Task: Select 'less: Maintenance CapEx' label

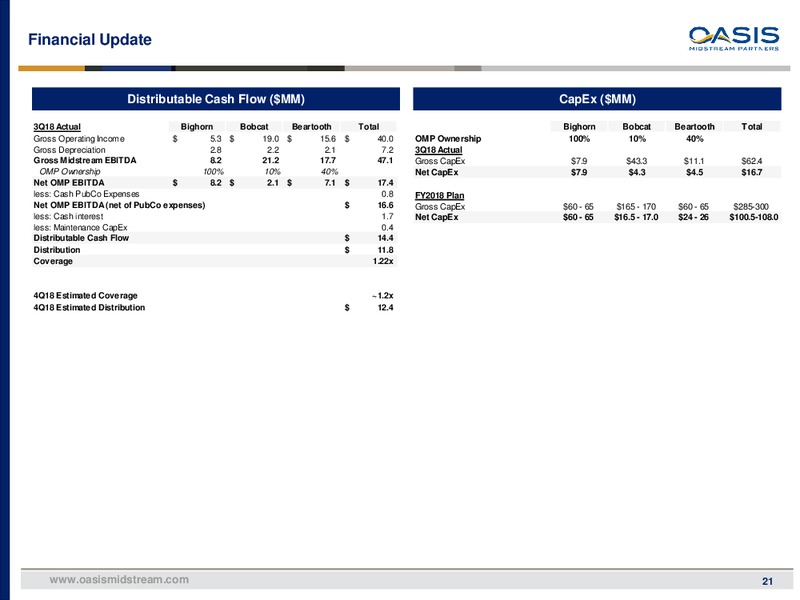Action: pos(80,228)
